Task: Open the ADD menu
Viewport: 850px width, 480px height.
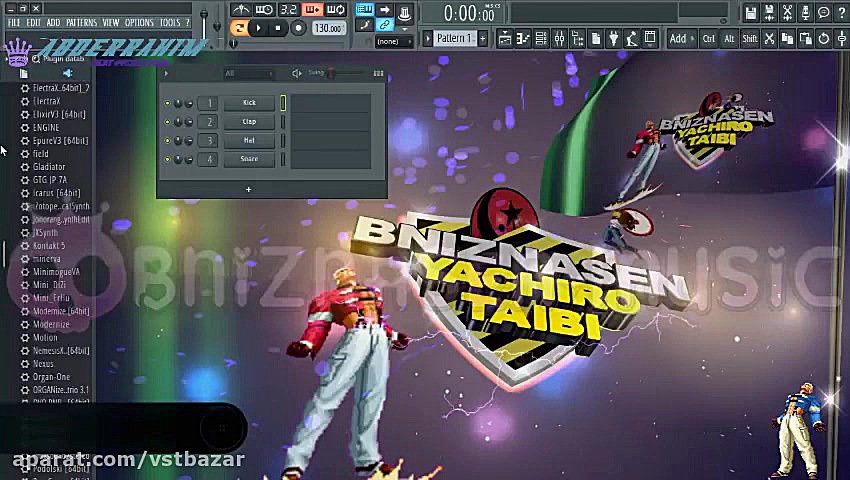Action: [53, 23]
